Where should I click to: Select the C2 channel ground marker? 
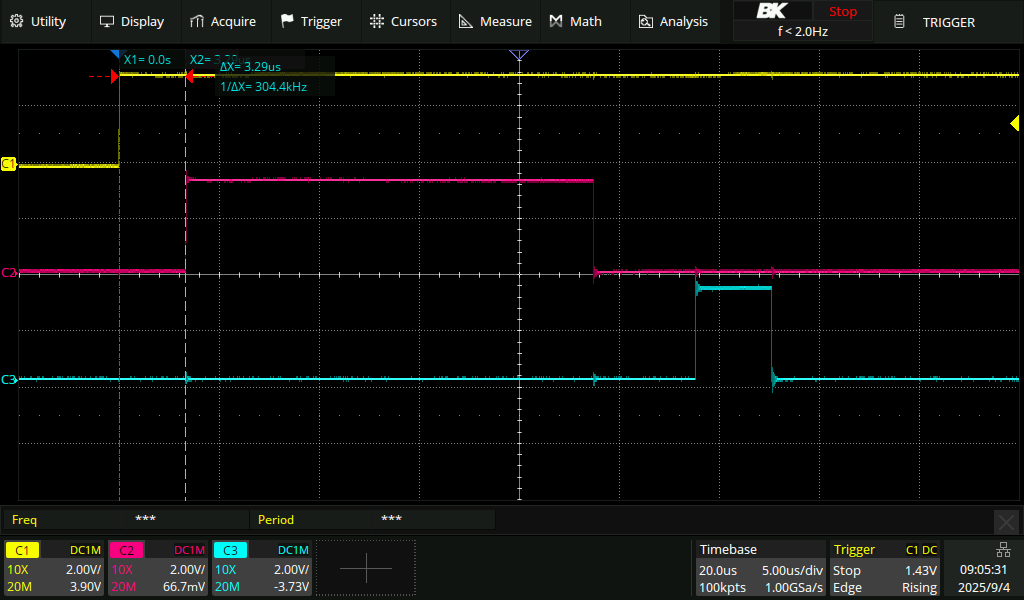click(8, 272)
